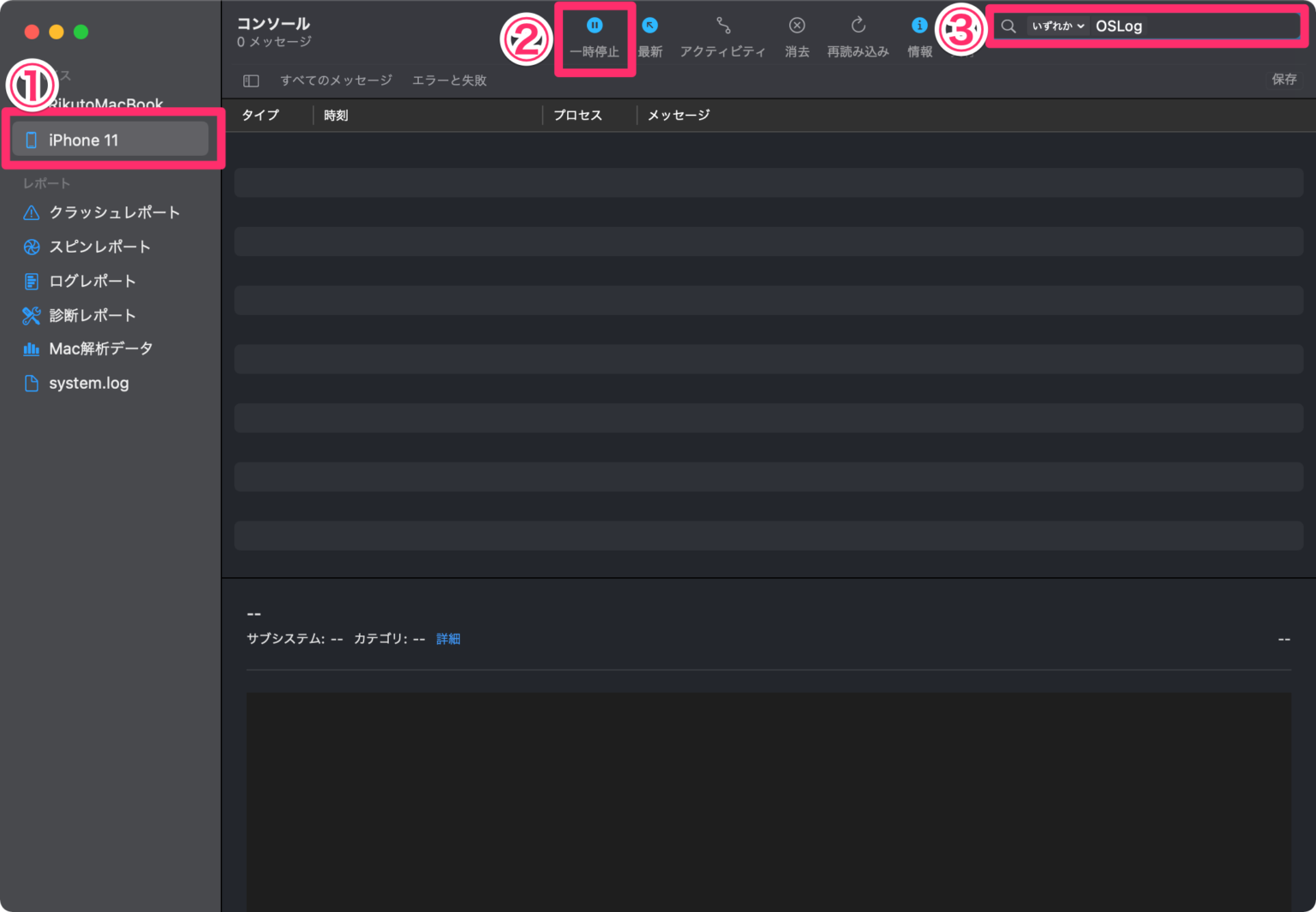
Task: Open スピンレポート from sidebar
Action: [x=100, y=247]
